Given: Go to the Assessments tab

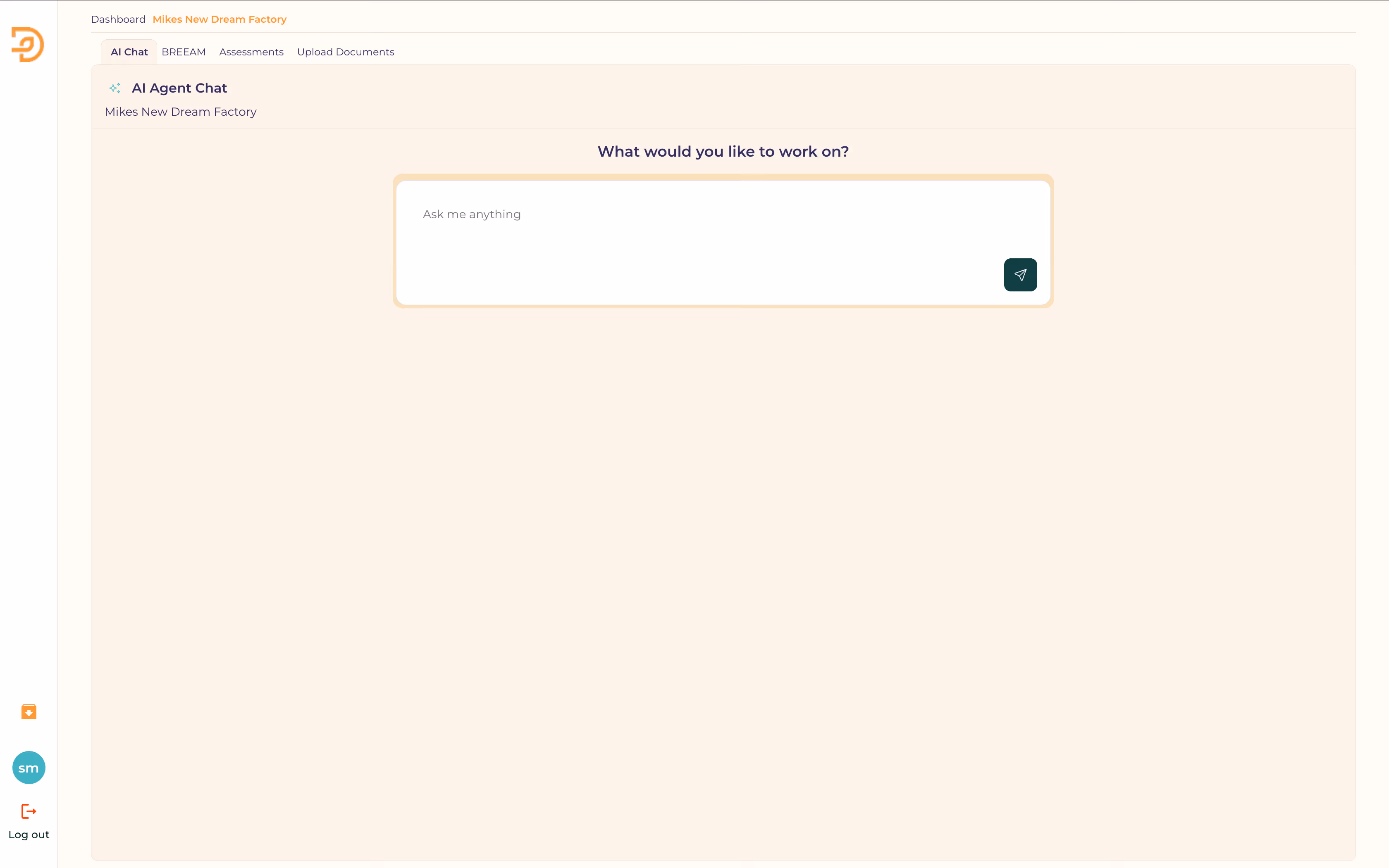Looking at the screenshot, I should (x=251, y=52).
